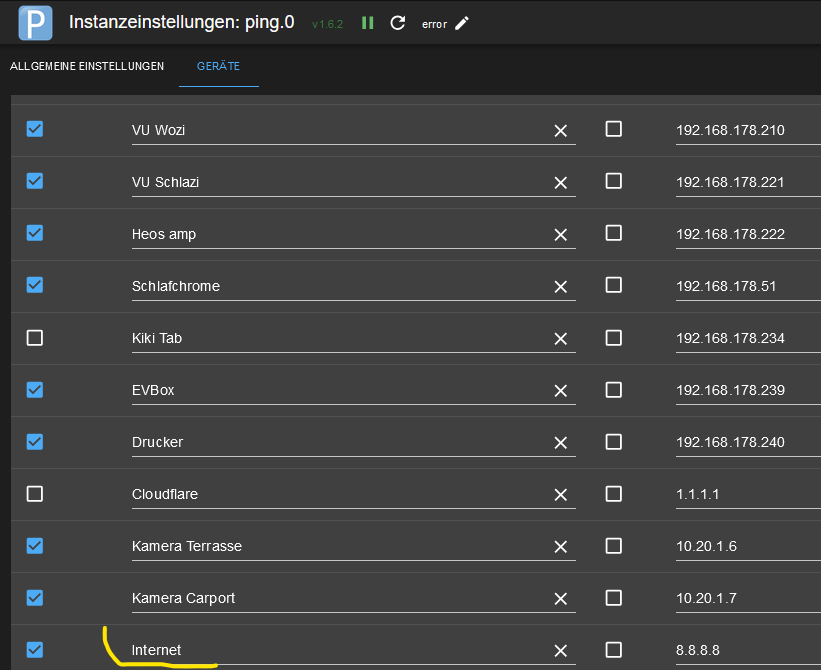The height and width of the screenshot is (670, 821).
Task: Click the Internet name input field
Action: click(340, 650)
